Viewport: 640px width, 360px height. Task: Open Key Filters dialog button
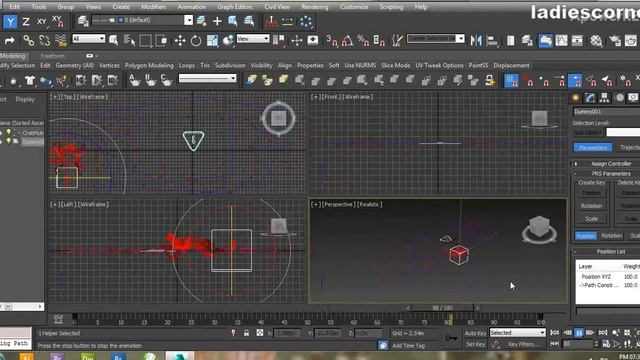522,344
